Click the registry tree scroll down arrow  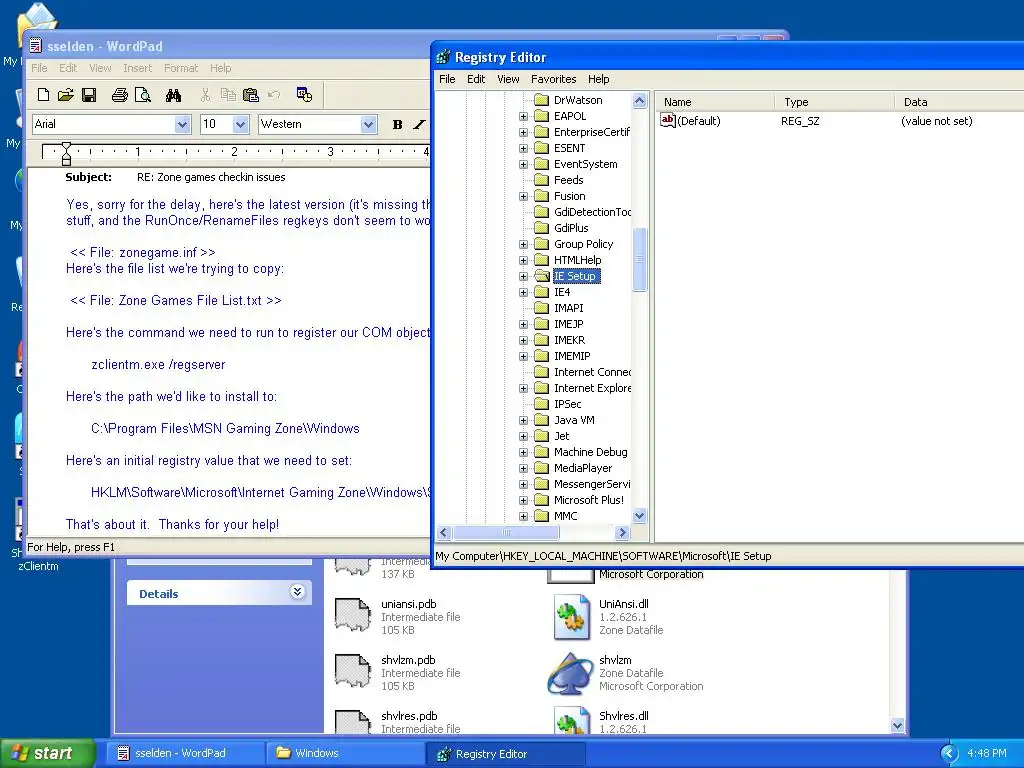[639, 515]
